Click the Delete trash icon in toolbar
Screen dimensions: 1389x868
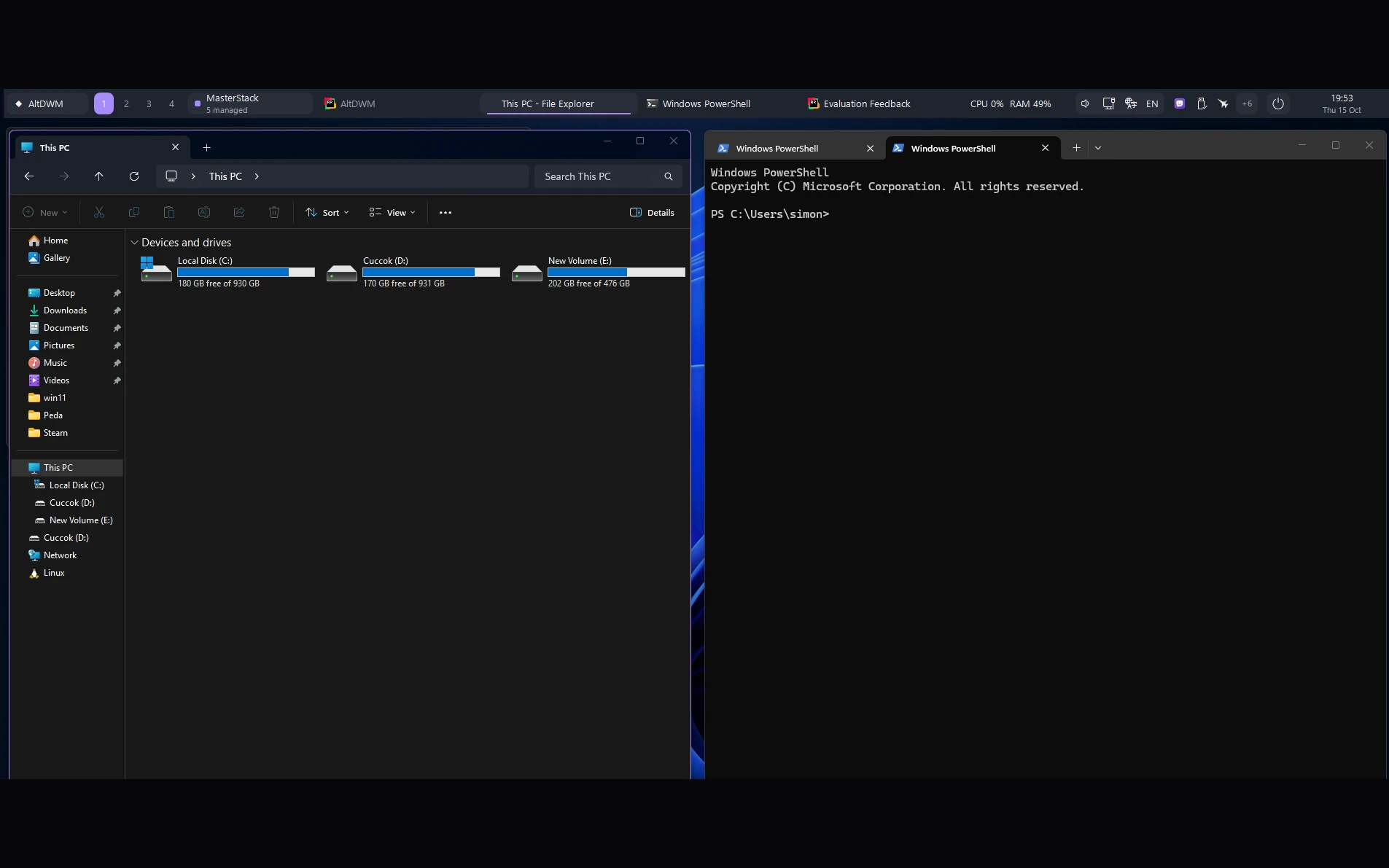274,212
